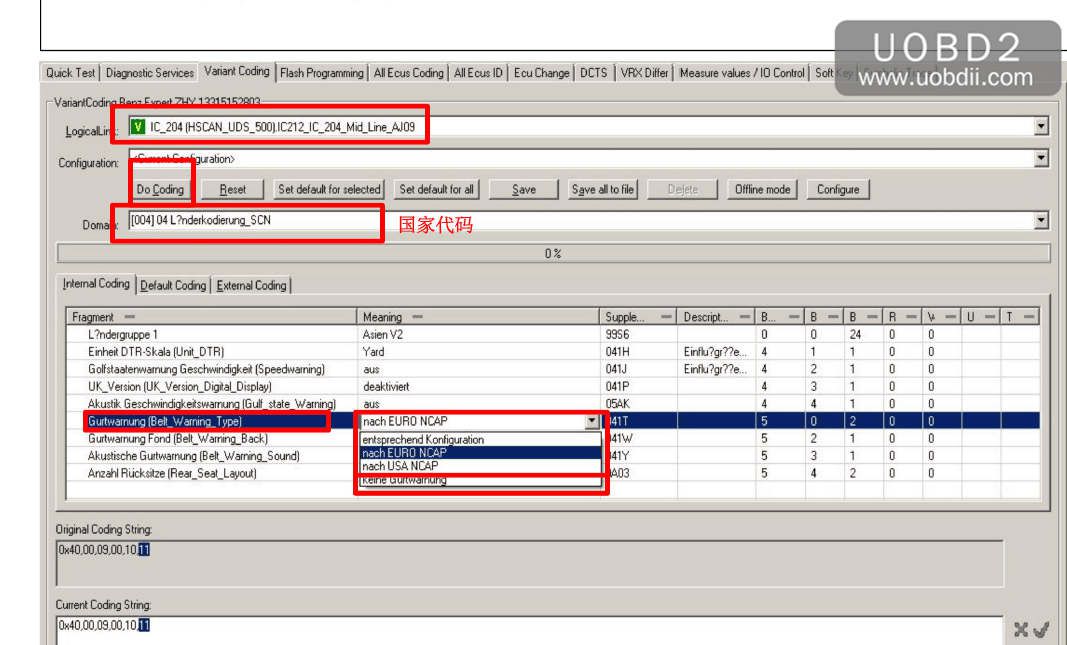Click the Supple... column header filter icon
This screenshot has height=645, width=1067.
point(666,317)
